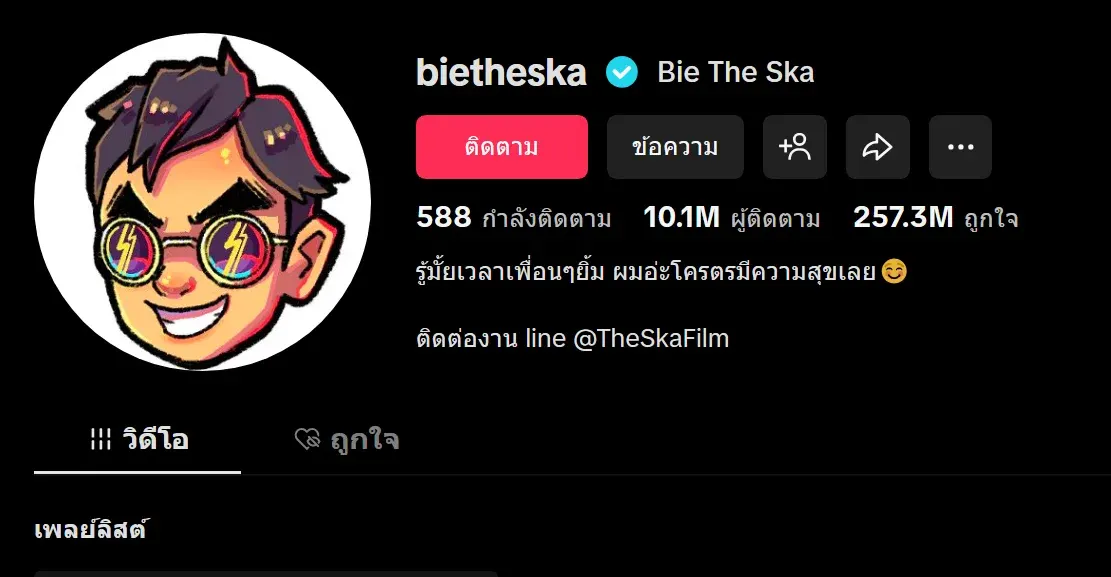Viewport: 1111px width, 577px height.
Task: Click the 588 กำลังติดตาม following count
Action: tap(514, 218)
